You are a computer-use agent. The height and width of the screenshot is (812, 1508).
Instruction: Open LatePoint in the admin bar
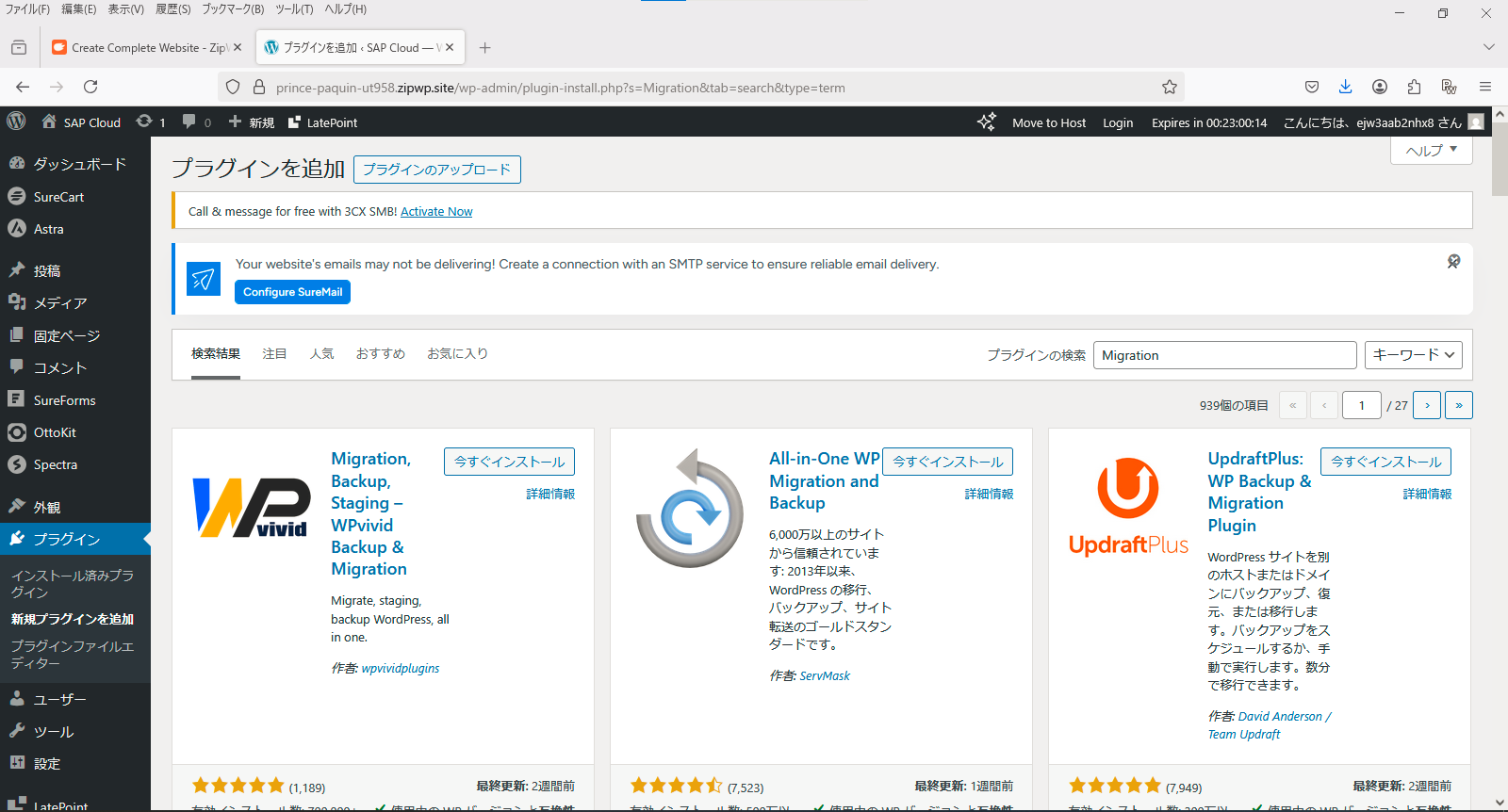322,122
